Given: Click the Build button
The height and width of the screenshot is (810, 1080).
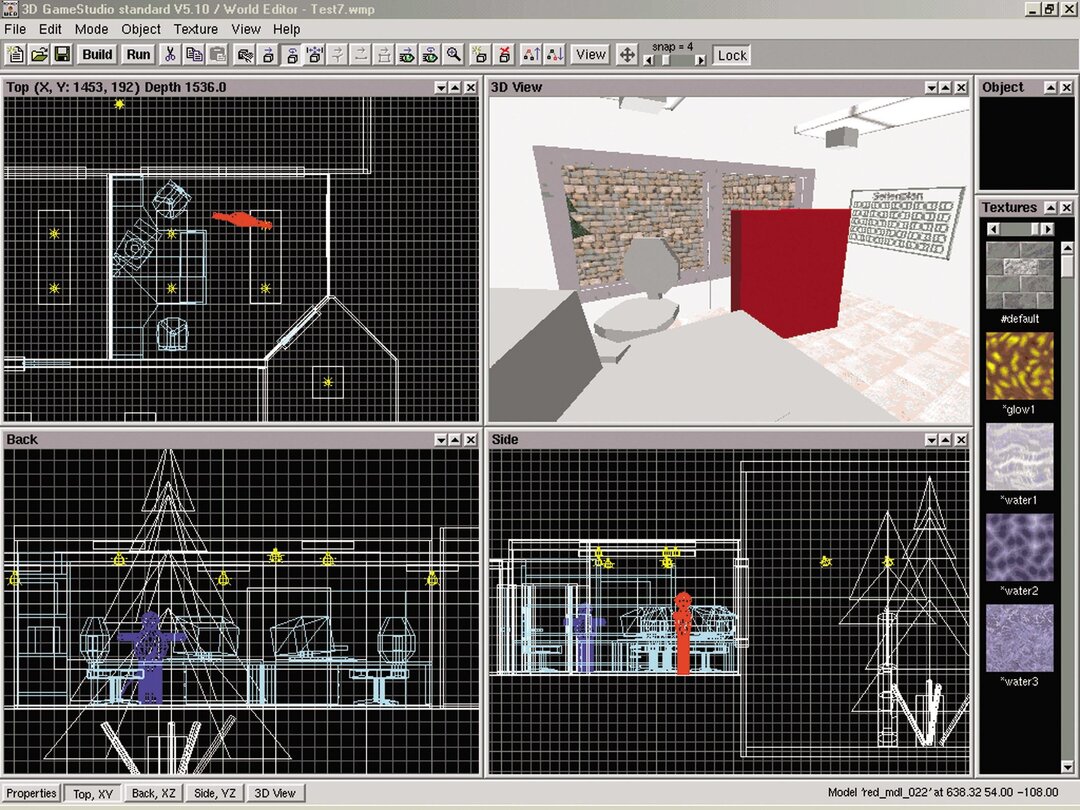Looking at the screenshot, I should [97, 55].
